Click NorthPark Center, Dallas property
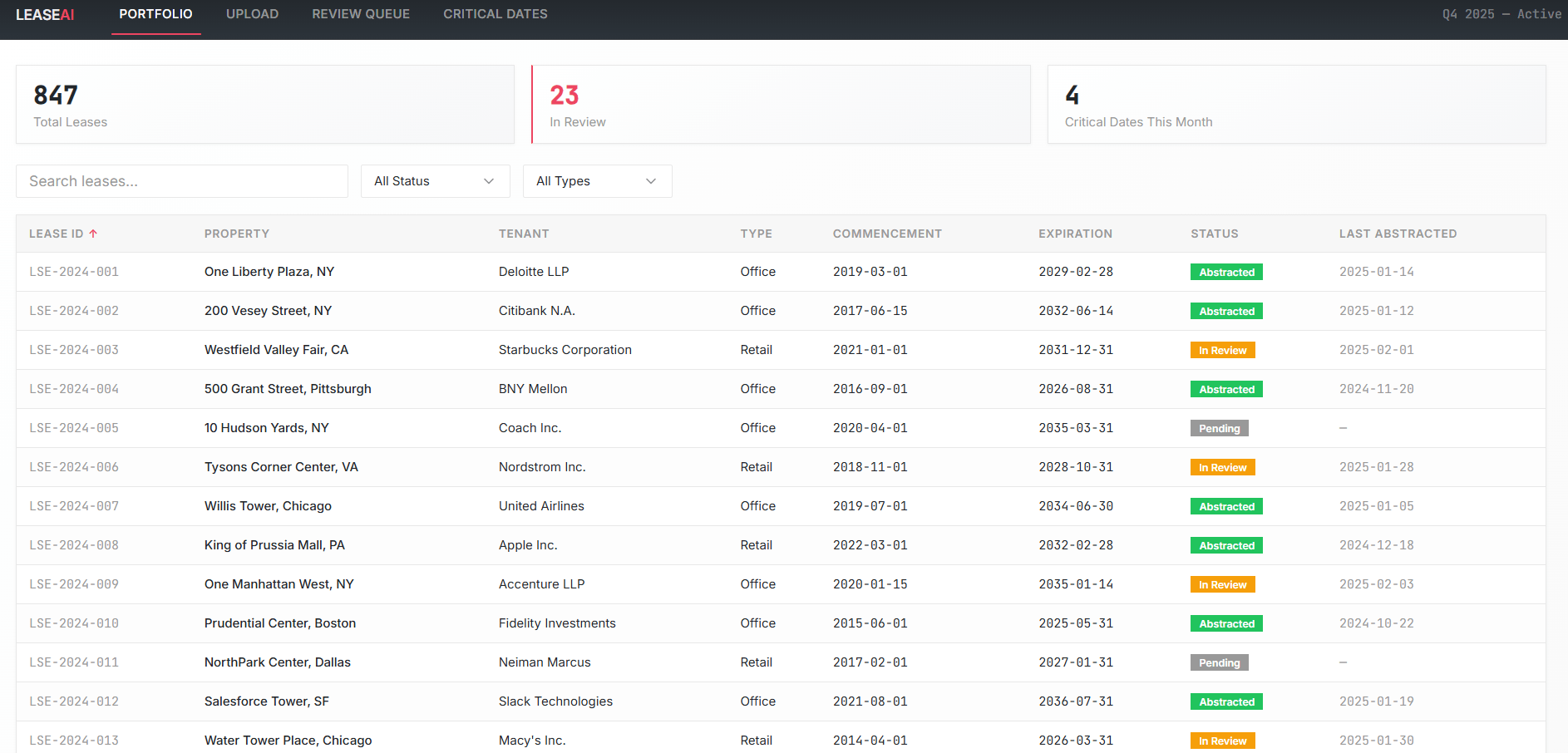 [278, 662]
